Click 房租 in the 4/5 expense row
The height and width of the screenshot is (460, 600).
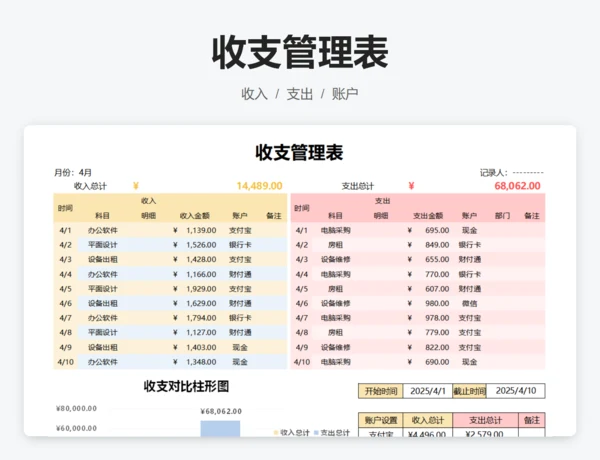coord(335,289)
